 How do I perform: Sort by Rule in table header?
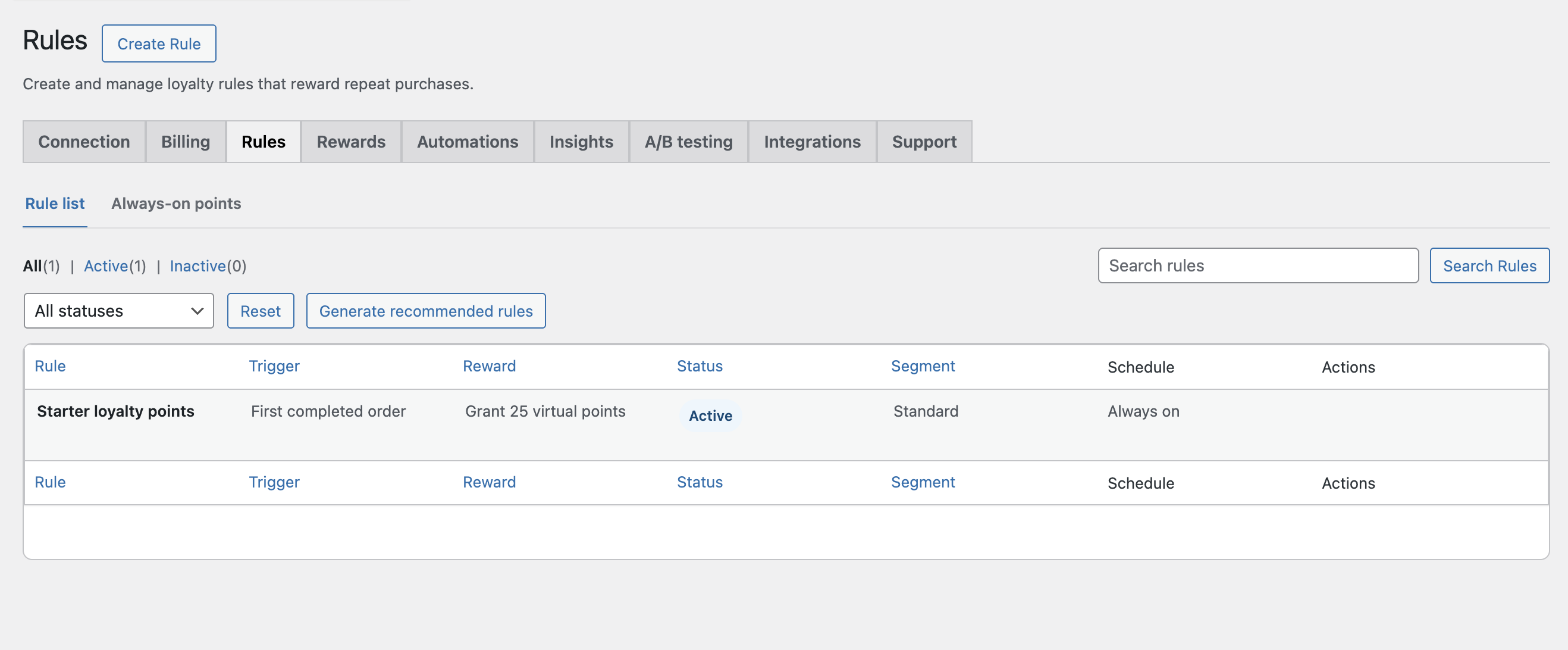tap(50, 366)
